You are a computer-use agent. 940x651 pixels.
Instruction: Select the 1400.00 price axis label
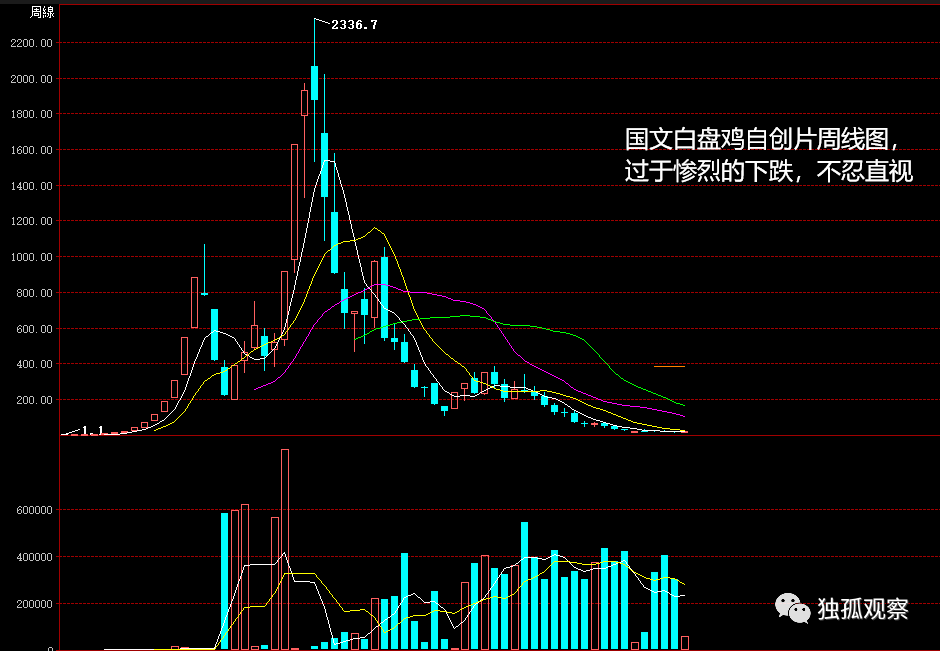[32, 186]
